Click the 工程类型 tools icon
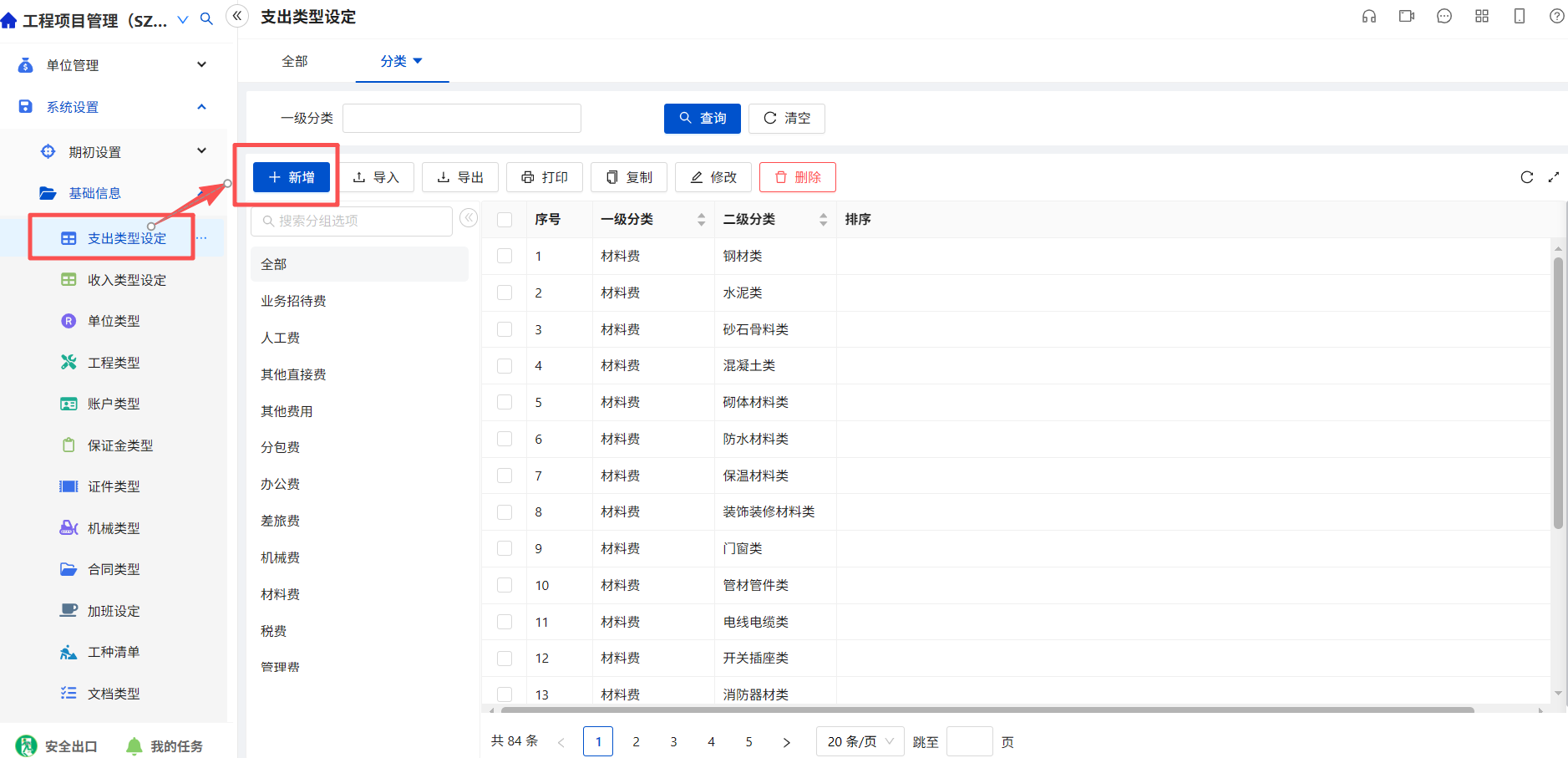Viewport: 1568px width, 758px height. (69, 362)
